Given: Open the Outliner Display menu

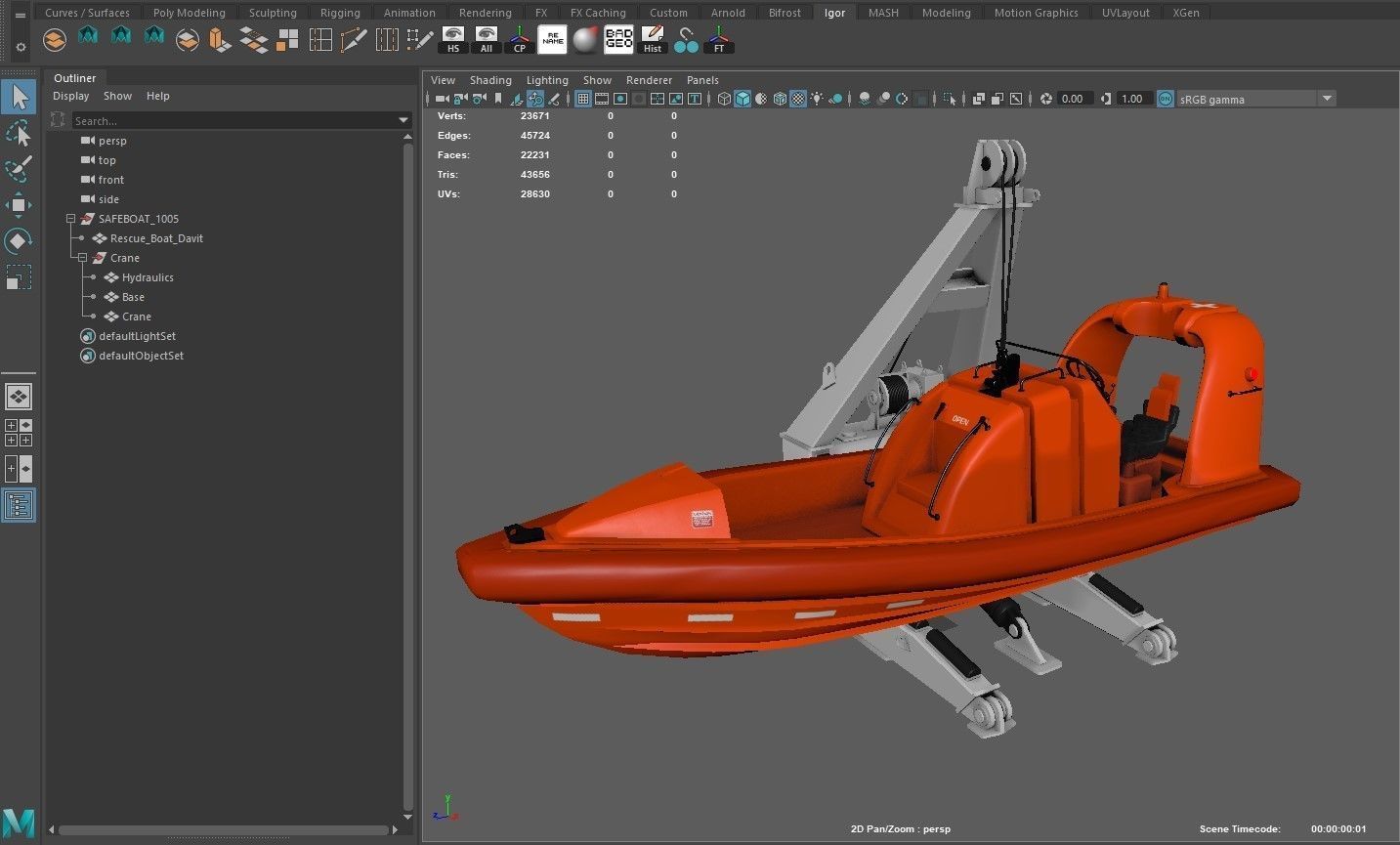Looking at the screenshot, I should pyautogui.click(x=70, y=96).
